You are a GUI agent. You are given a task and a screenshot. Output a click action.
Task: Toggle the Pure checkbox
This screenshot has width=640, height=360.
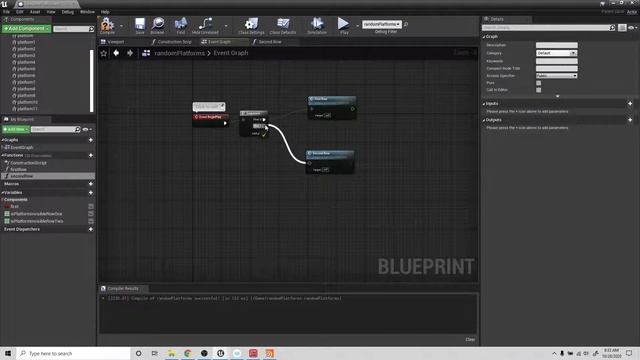[x=538, y=83]
